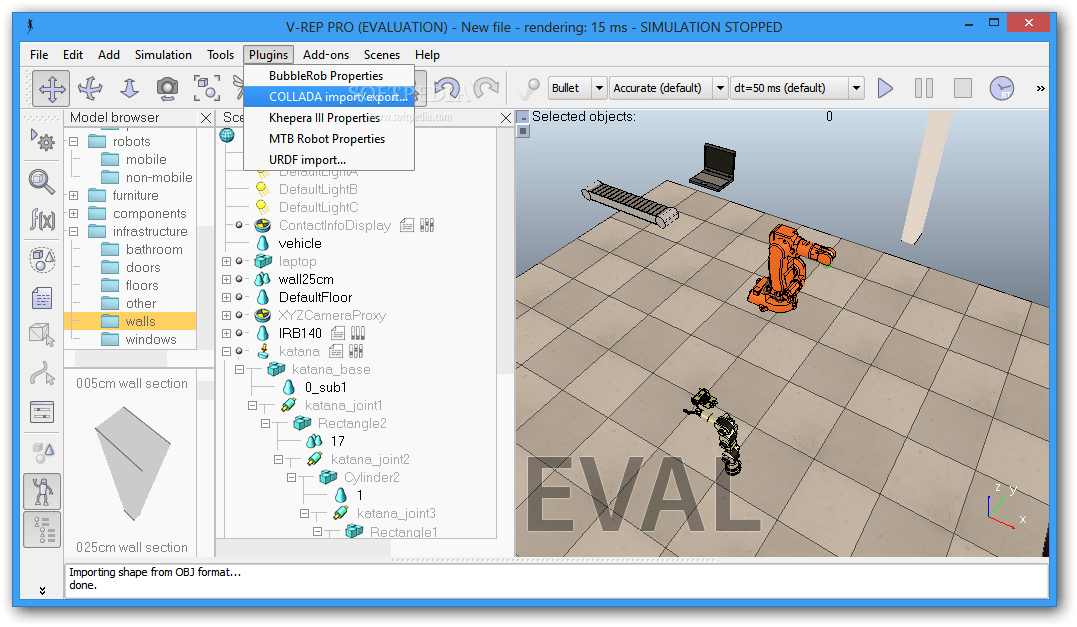Screen dimensions: 1077x627
Task: Pause the simulation
Action: pos(924,88)
